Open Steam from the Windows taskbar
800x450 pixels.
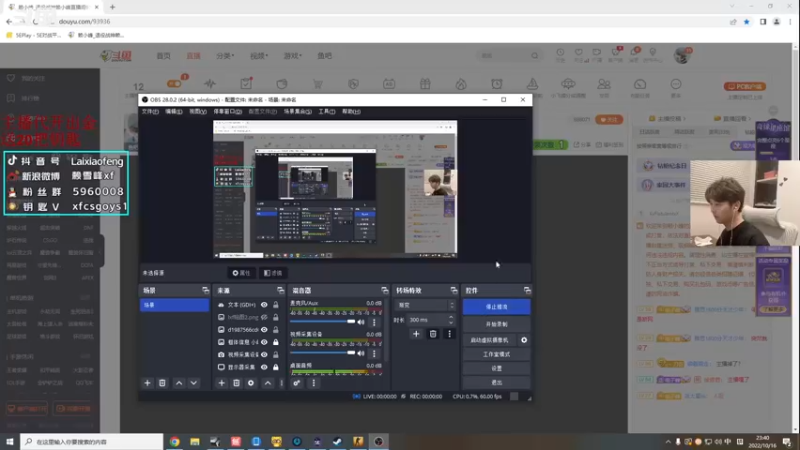[x=337, y=441]
